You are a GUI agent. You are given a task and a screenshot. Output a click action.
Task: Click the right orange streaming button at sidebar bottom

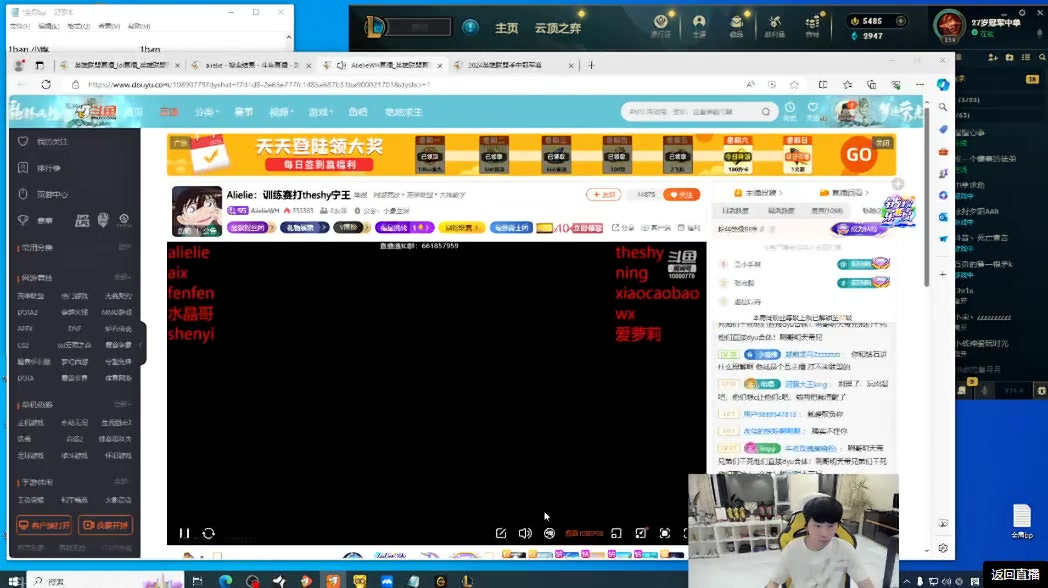(105, 525)
